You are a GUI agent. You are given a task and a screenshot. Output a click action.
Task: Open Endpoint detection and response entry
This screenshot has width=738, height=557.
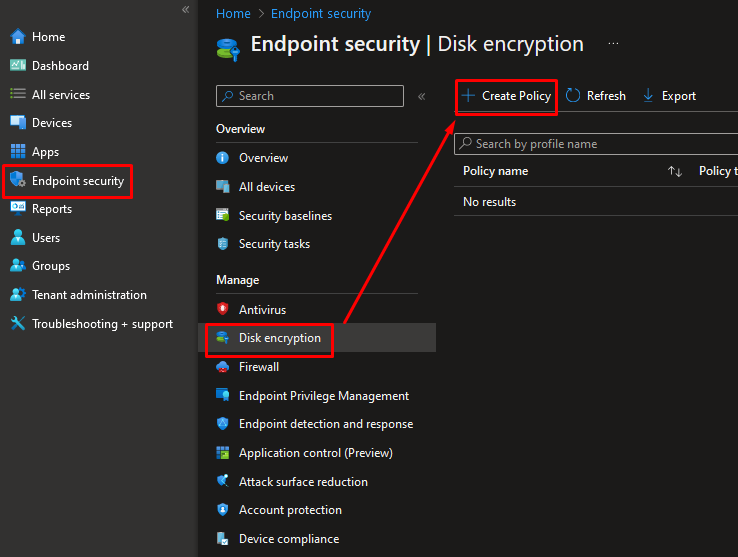coord(326,424)
